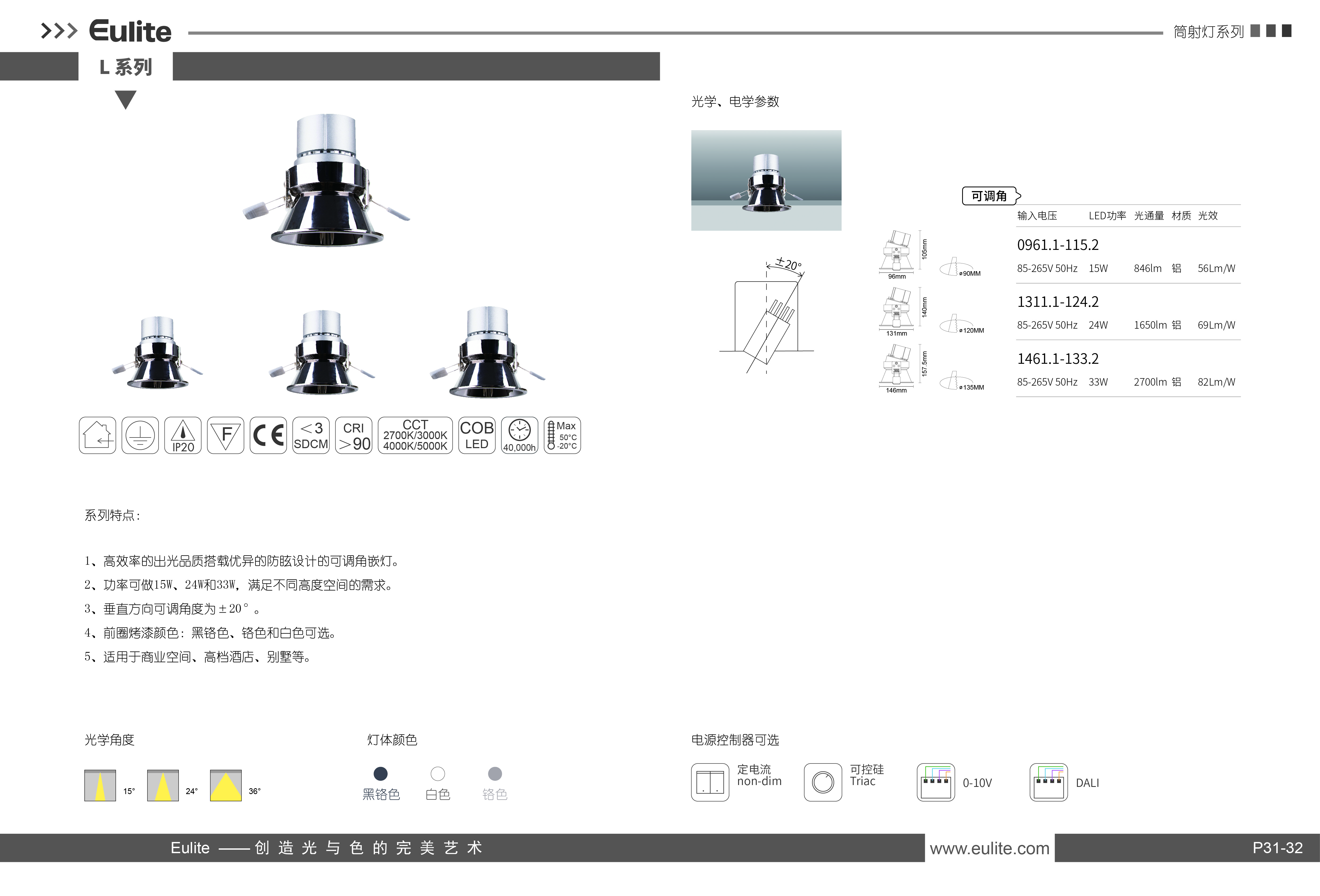Click the Max 50°C temperature icon

pos(562,435)
